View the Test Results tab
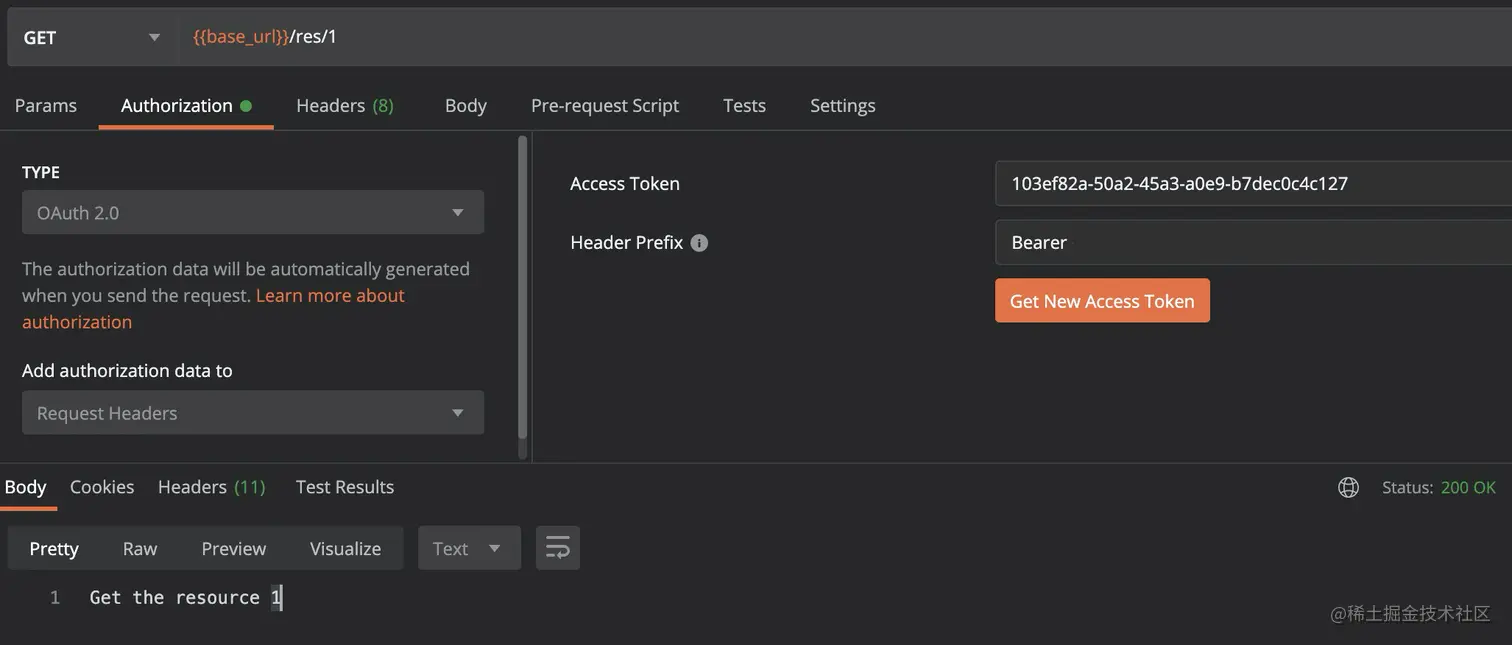Viewport: 1512px width, 645px height. click(345, 487)
